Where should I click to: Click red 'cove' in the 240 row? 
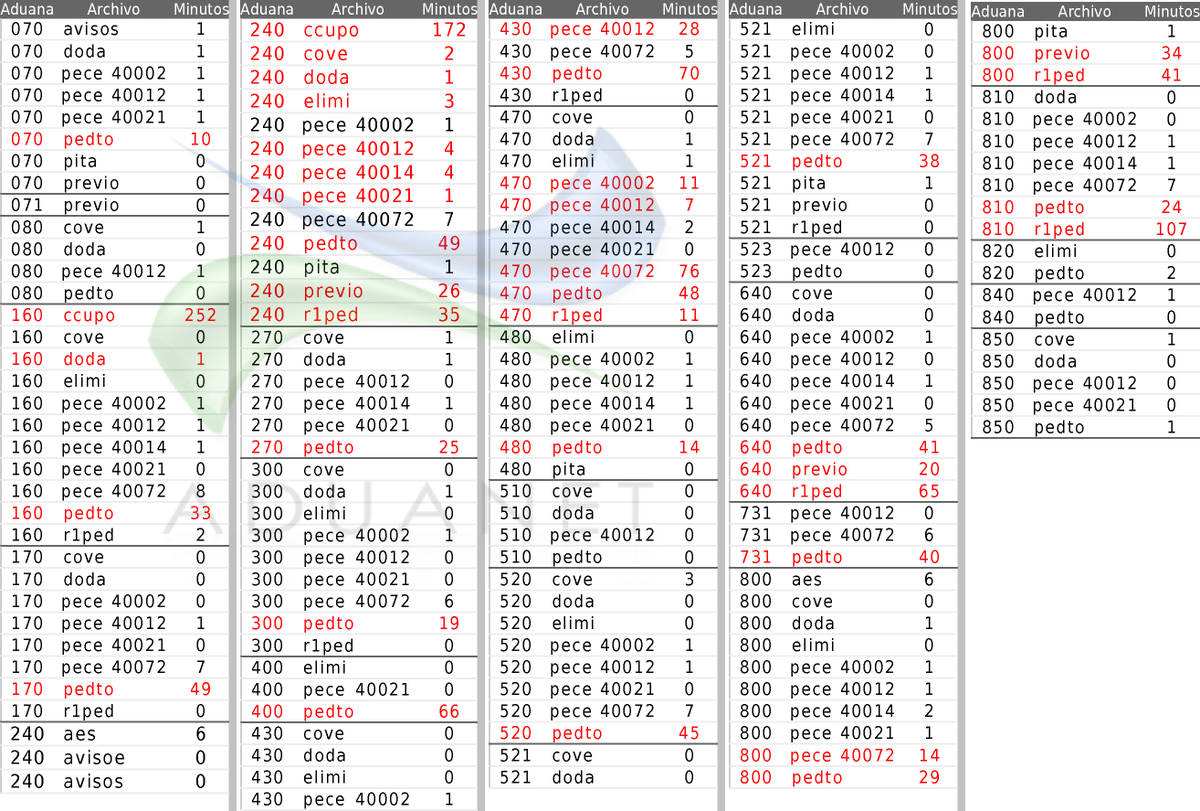[x=326, y=54]
